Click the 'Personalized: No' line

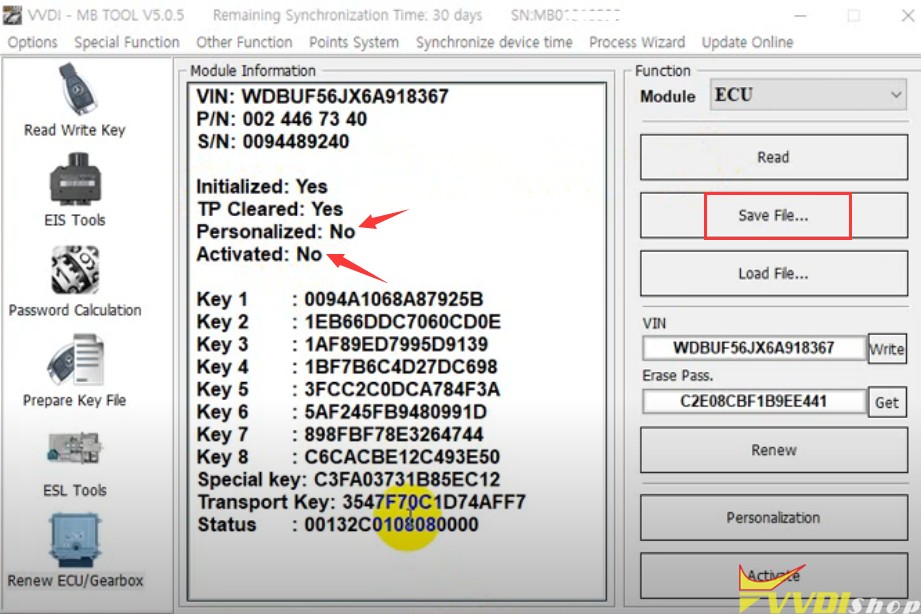tap(275, 231)
